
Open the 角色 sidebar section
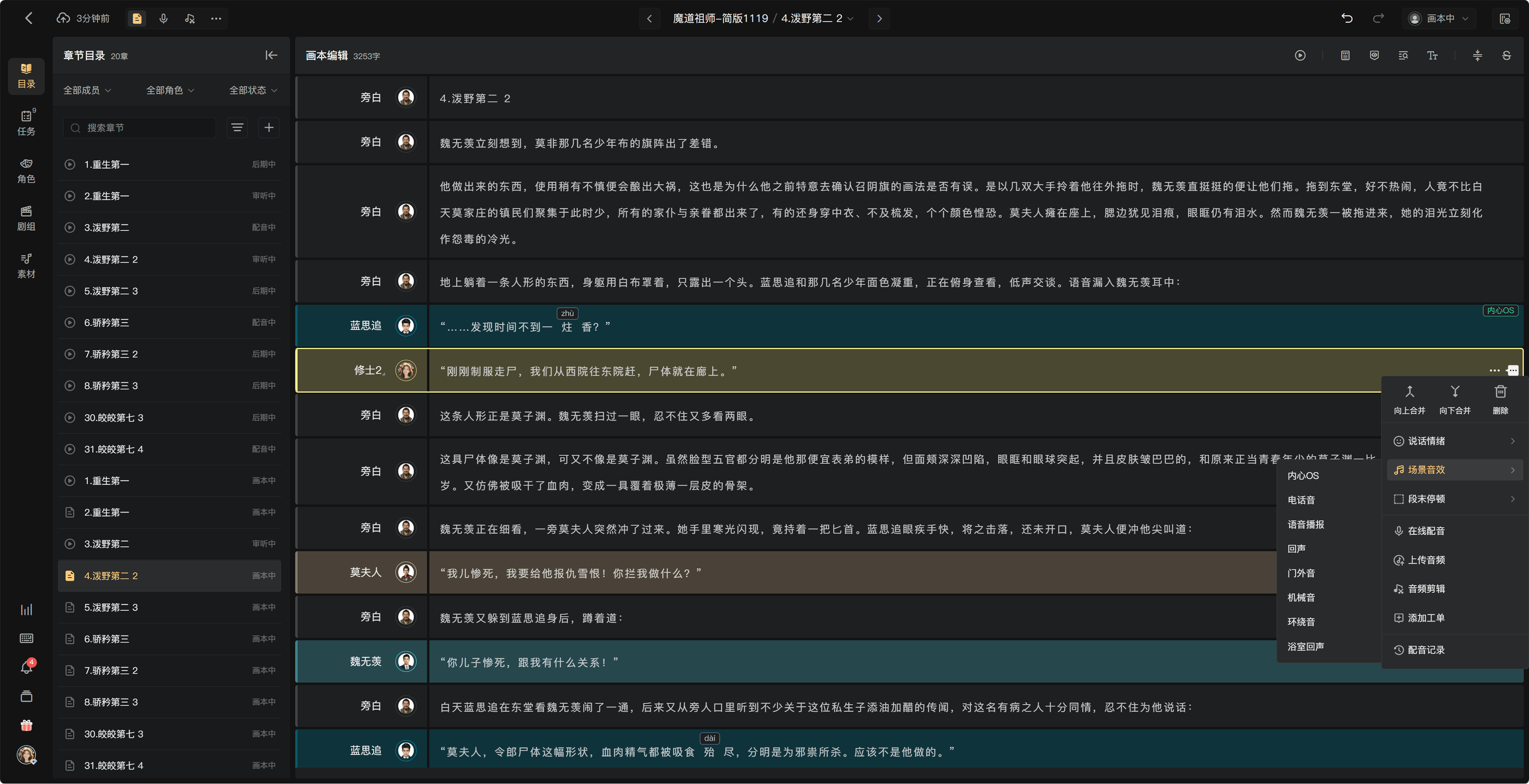pyautogui.click(x=26, y=171)
